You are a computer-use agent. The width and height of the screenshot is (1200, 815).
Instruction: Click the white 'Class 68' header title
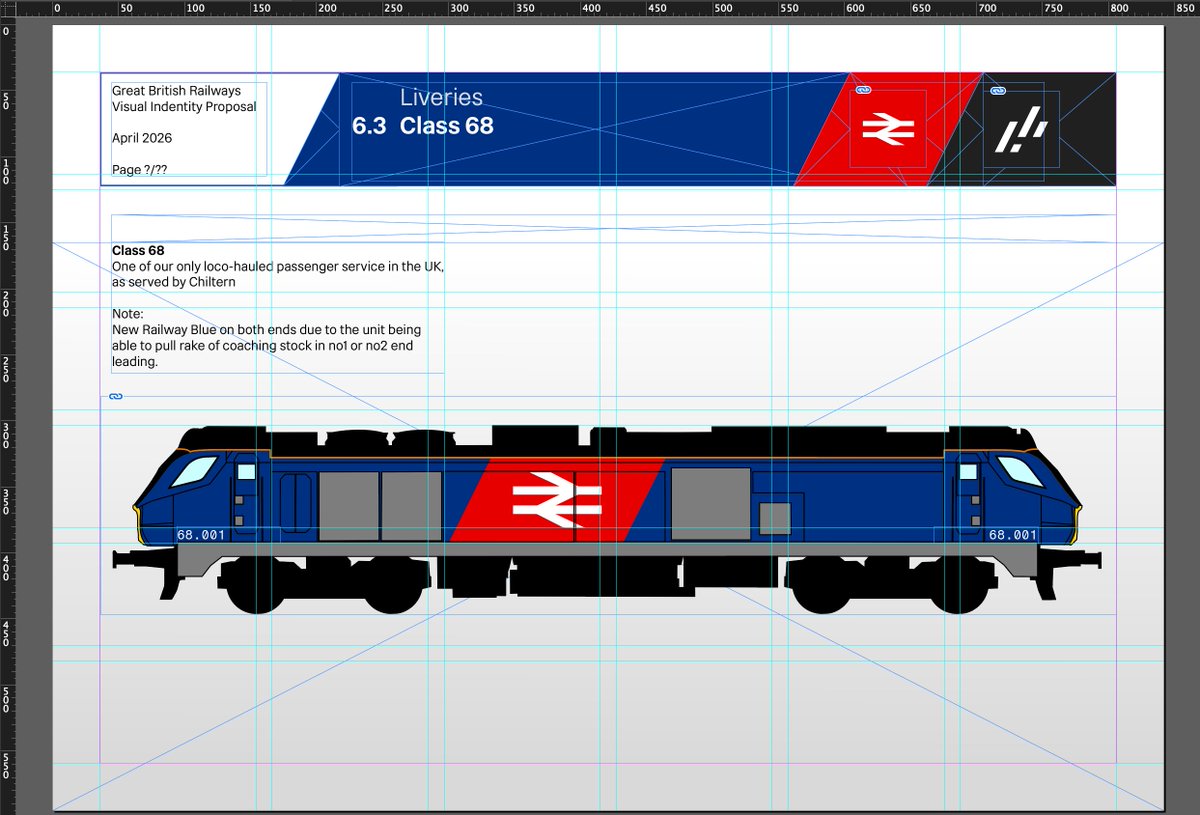point(446,126)
